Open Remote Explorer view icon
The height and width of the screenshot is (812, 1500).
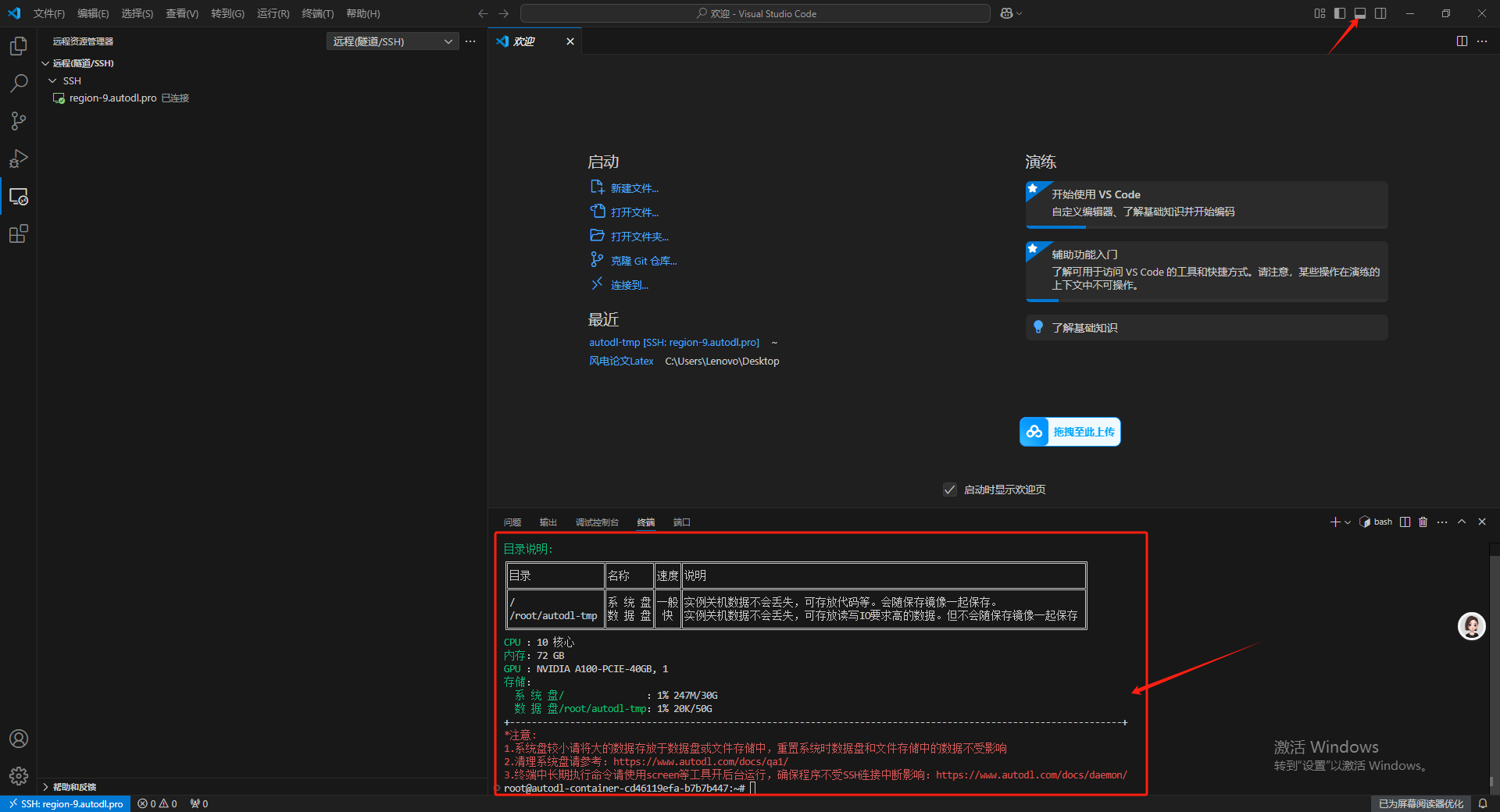pyautogui.click(x=19, y=196)
